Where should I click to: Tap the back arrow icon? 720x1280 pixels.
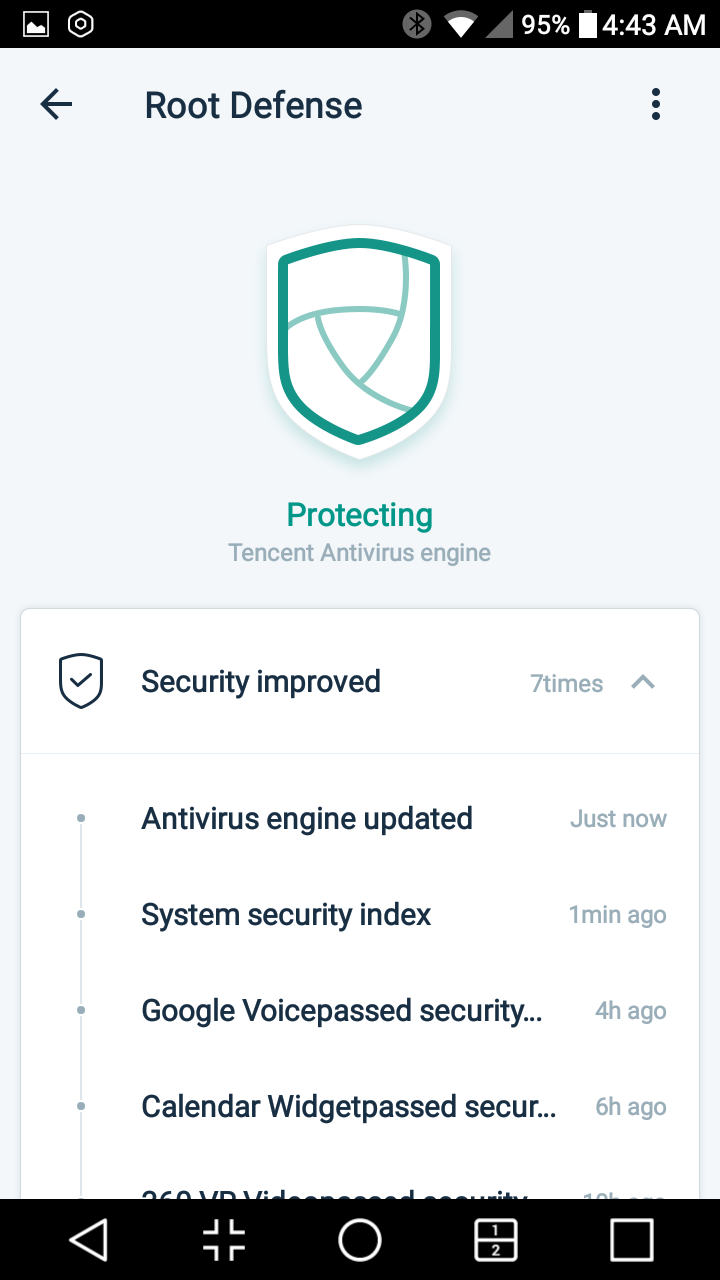[56, 105]
